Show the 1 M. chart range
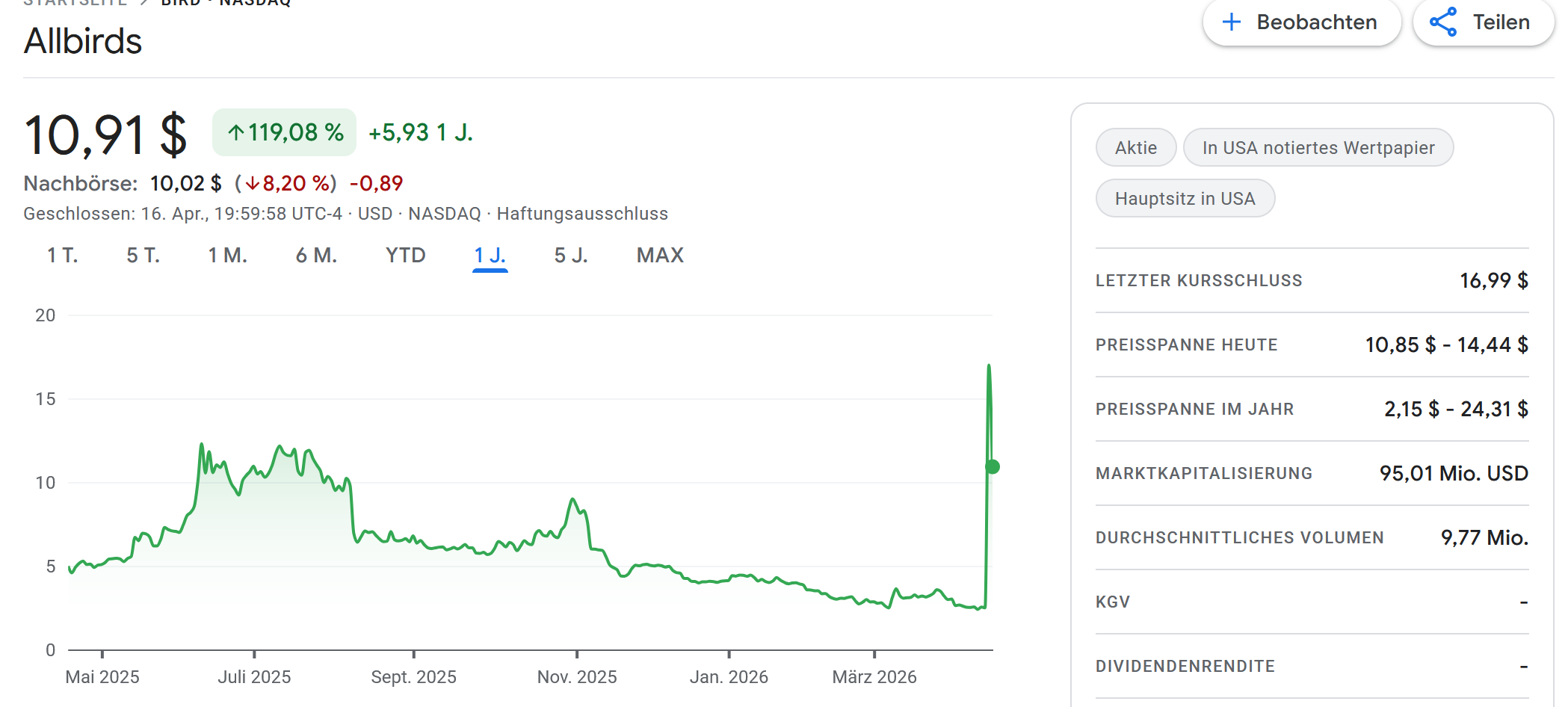 [227, 256]
